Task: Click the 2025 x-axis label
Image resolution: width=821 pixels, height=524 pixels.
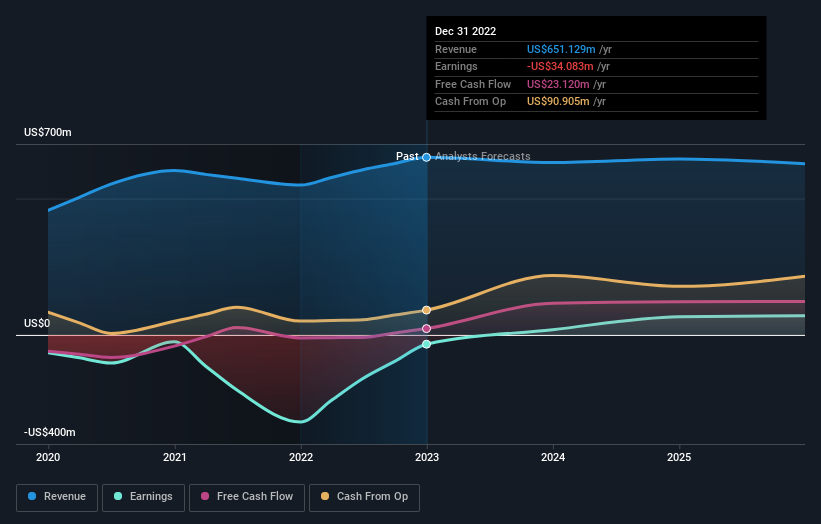Action: pyautogui.click(x=679, y=458)
